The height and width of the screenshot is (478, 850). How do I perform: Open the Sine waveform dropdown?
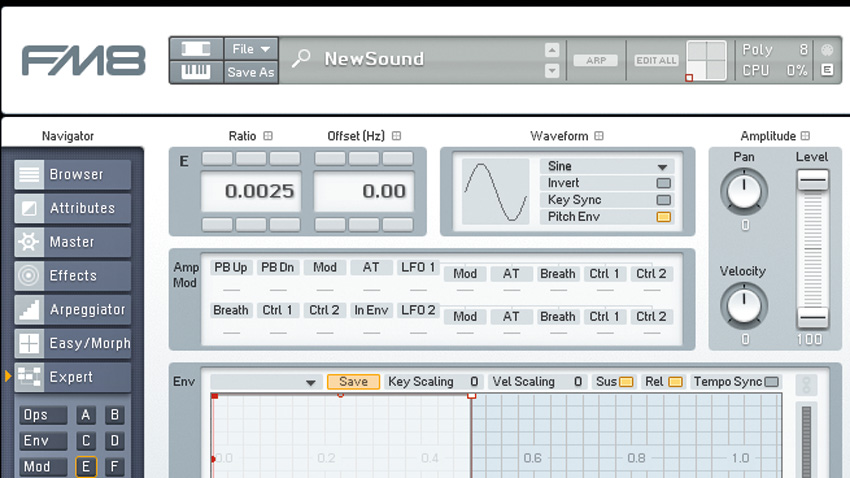[x=607, y=166]
